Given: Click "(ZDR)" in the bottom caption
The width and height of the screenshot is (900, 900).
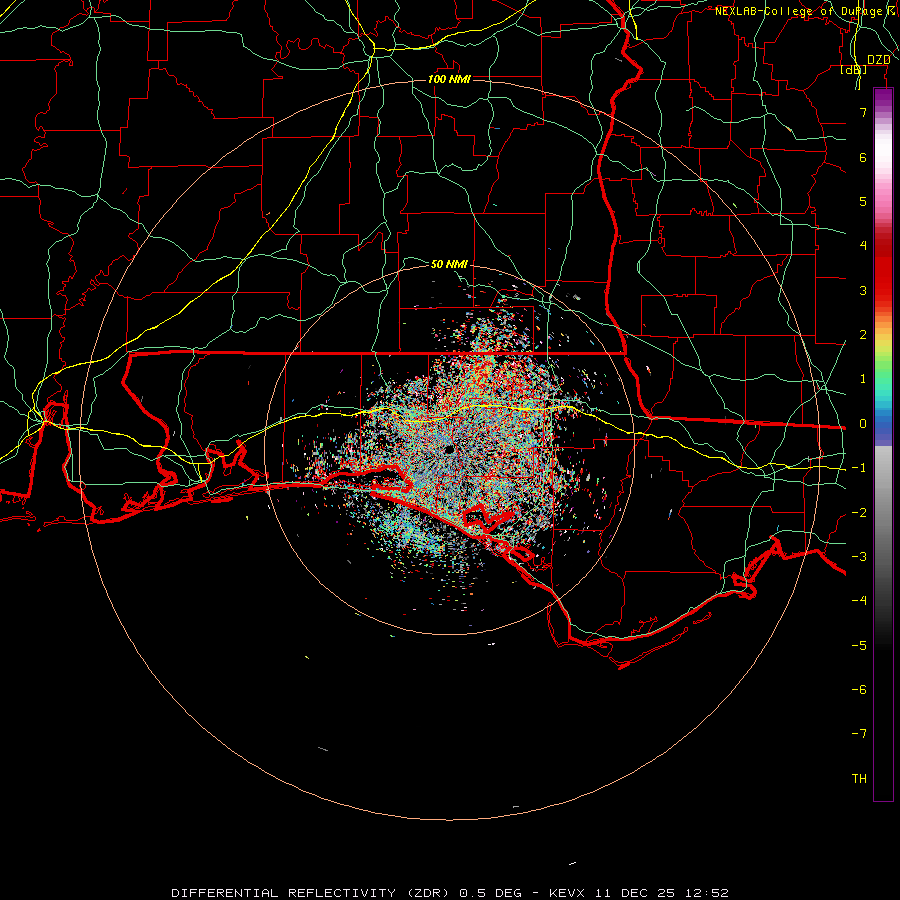Looking at the screenshot, I should click(430, 893).
